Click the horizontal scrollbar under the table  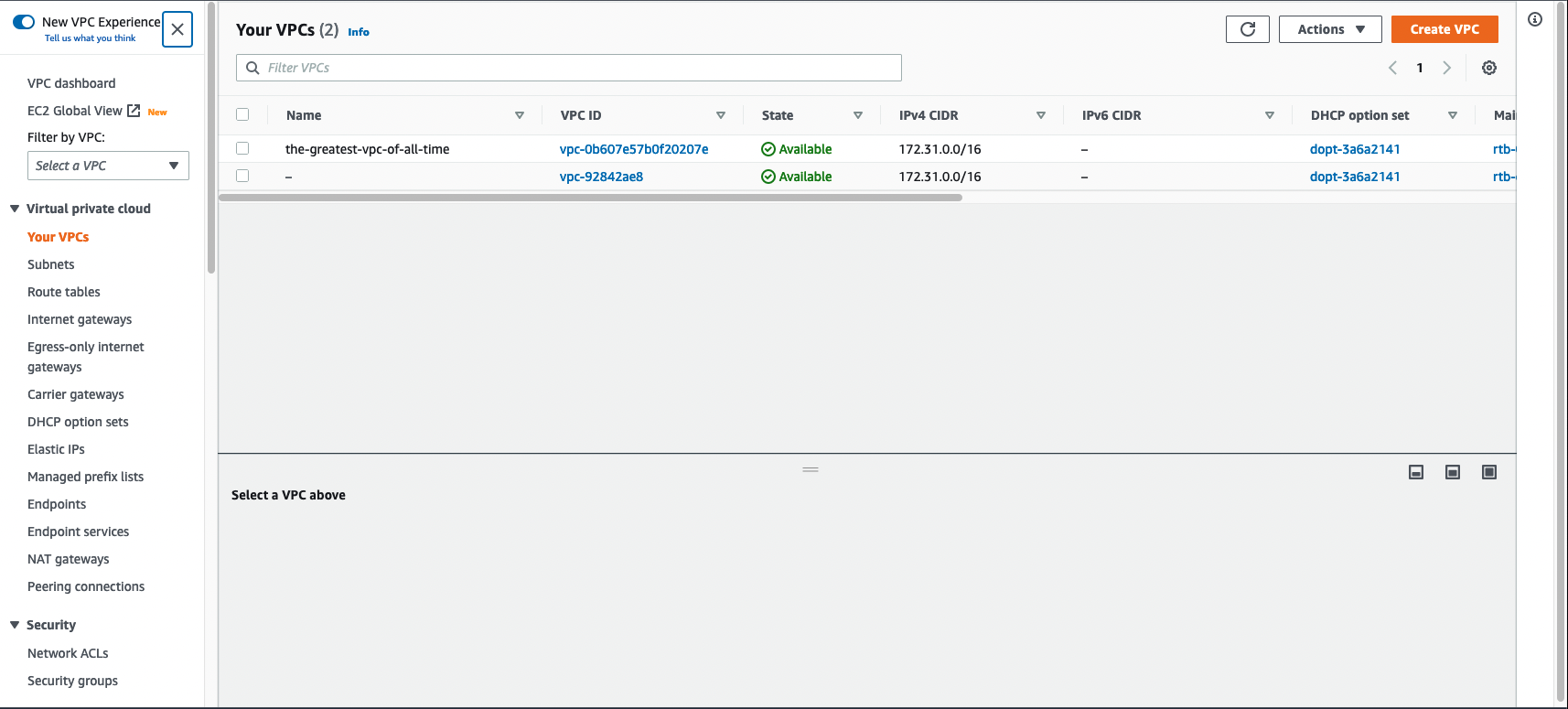click(590, 198)
